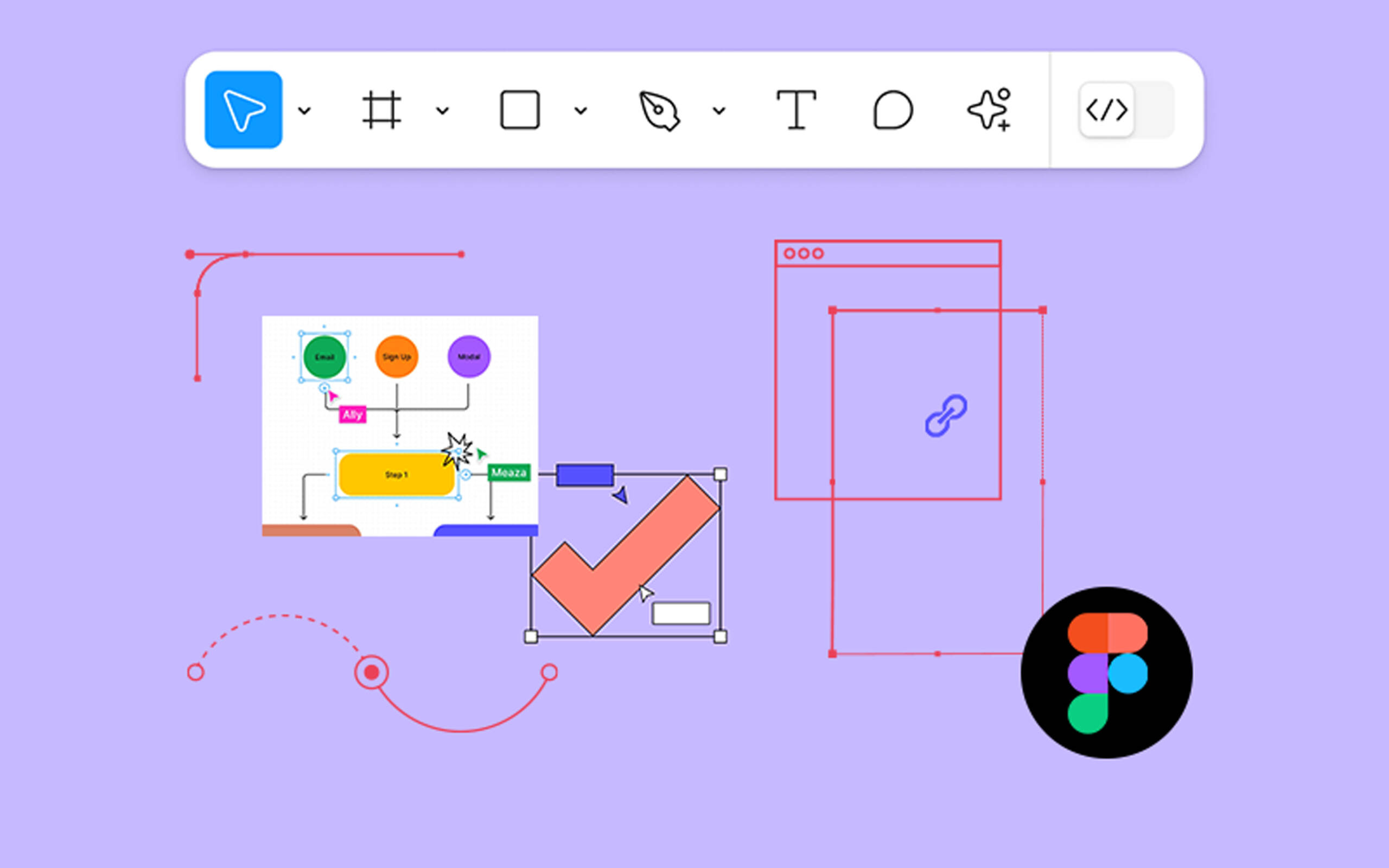The image size is (1389, 868).
Task: Select the Text tool
Action: (796, 110)
